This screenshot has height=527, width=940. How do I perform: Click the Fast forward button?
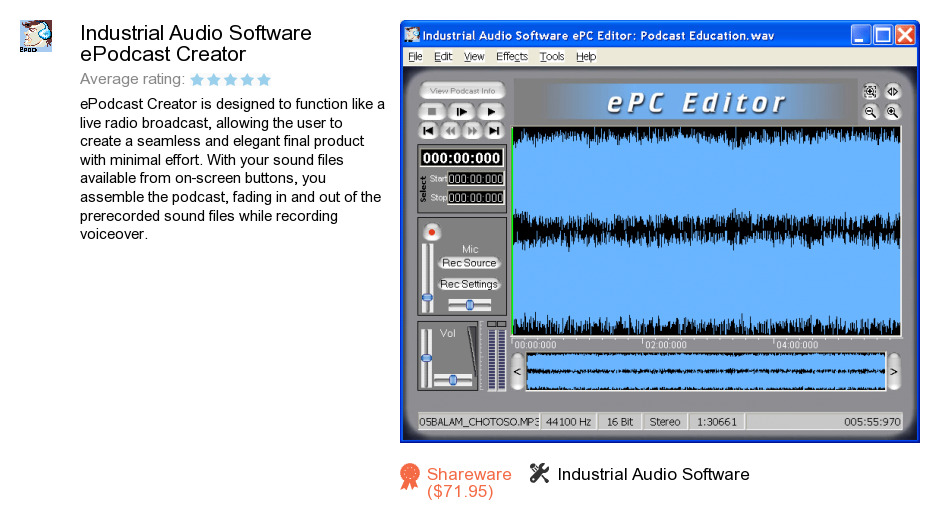[x=472, y=131]
